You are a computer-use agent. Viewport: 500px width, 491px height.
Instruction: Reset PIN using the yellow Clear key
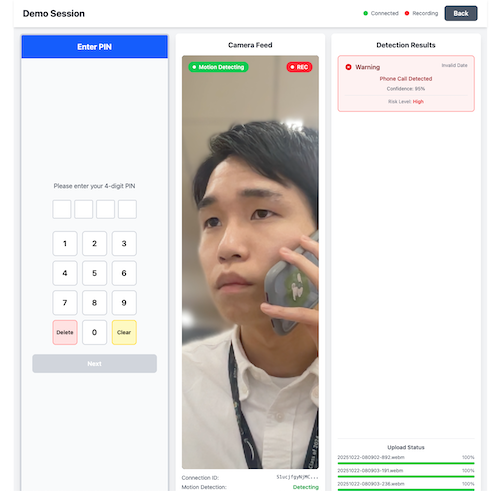point(124,332)
